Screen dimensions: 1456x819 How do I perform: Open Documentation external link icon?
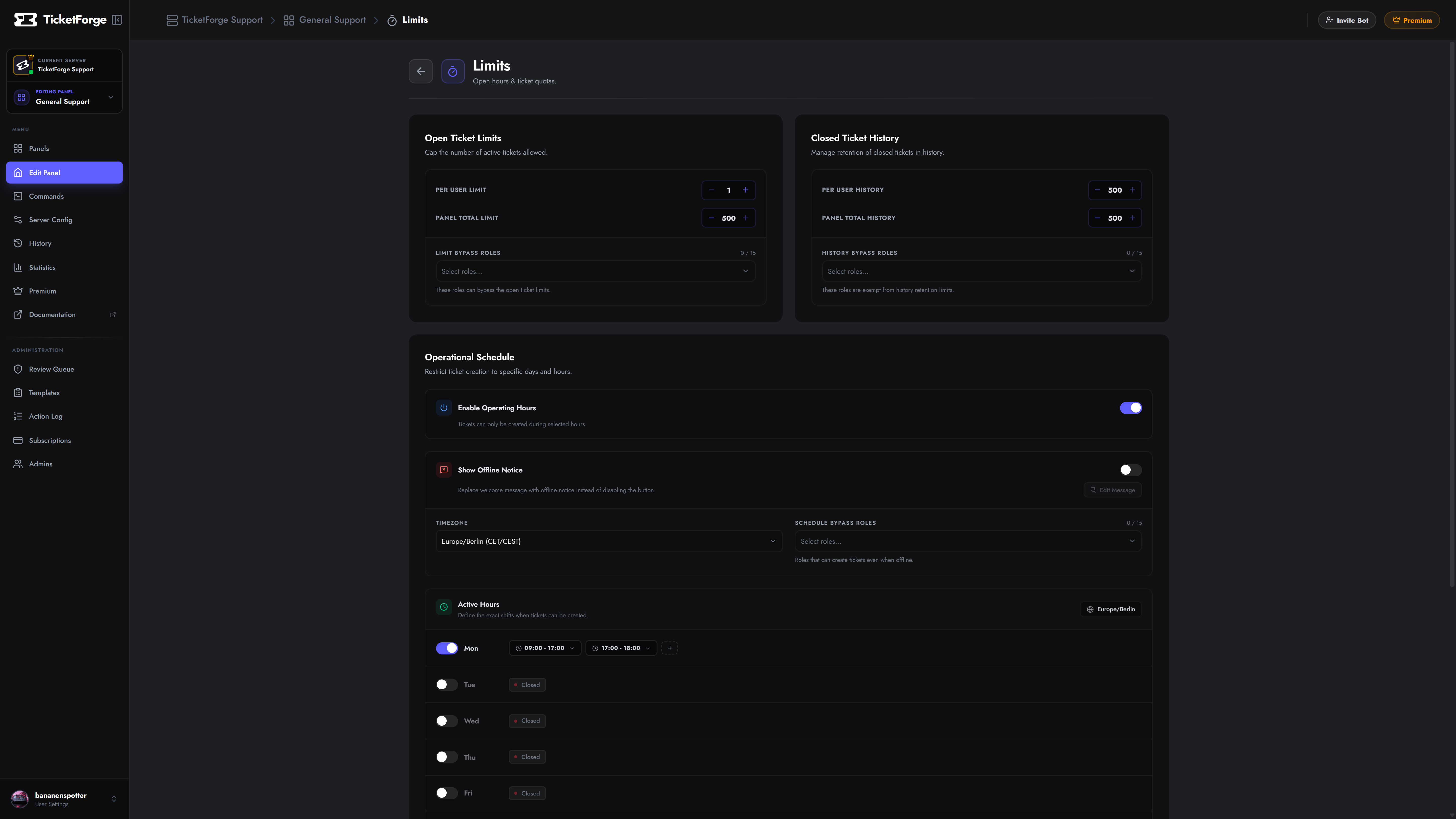[x=113, y=315]
